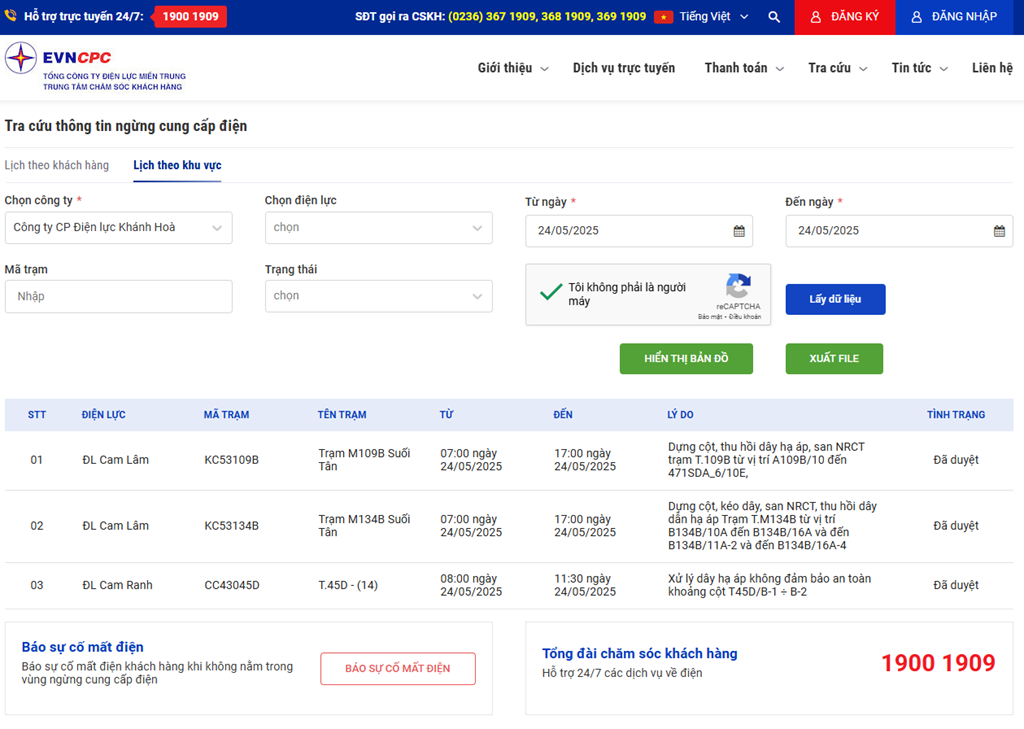
Task: Open the Chọn điện lực dropdown
Action: pyautogui.click(x=378, y=228)
